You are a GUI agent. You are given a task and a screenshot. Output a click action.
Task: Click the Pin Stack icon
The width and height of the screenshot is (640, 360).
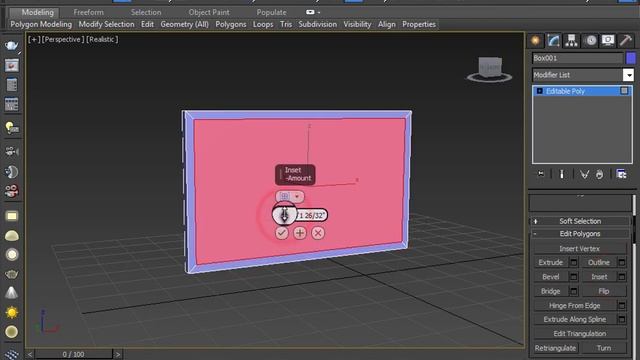(x=541, y=174)
